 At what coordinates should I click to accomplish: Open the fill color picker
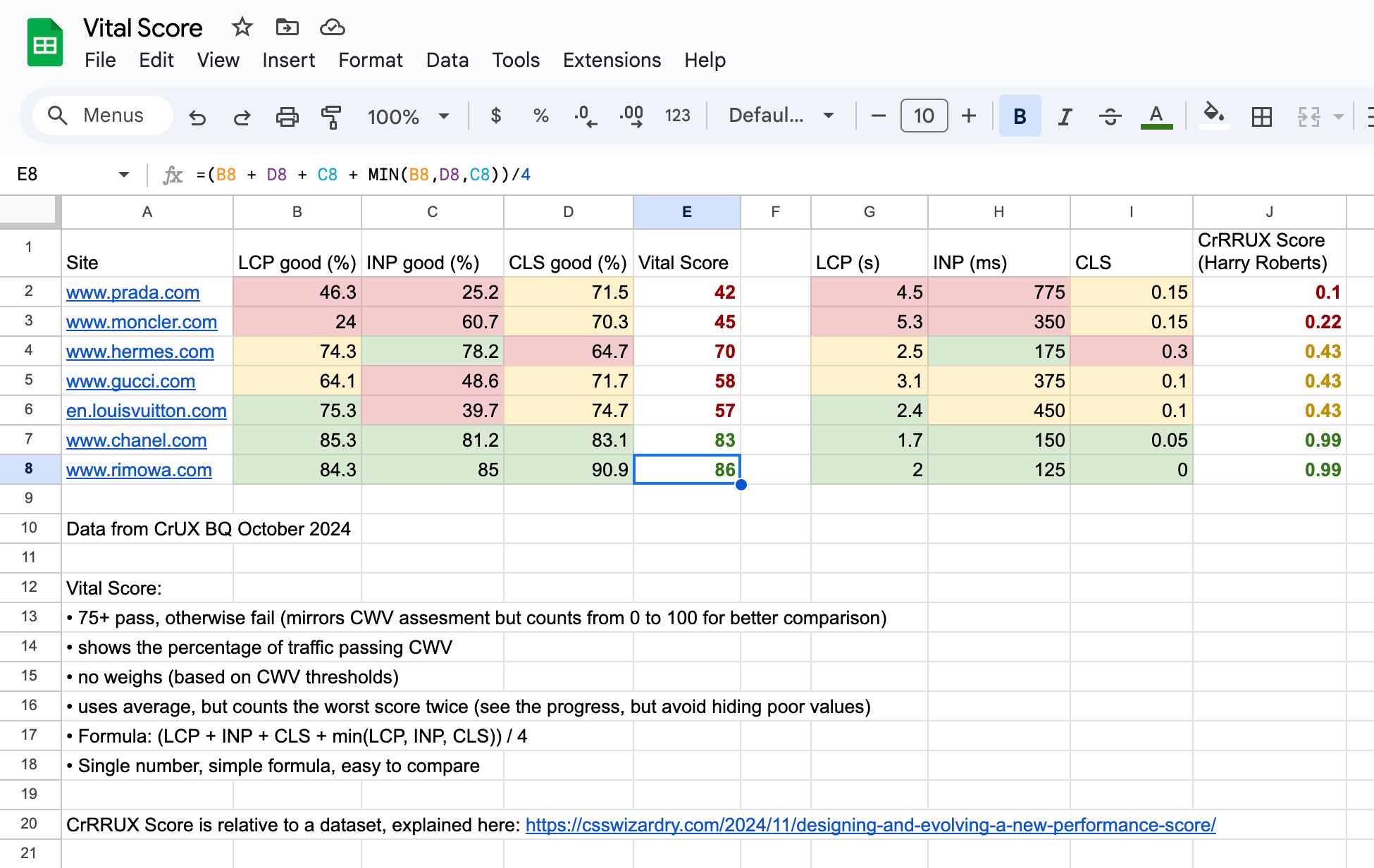click(1214, 116)
